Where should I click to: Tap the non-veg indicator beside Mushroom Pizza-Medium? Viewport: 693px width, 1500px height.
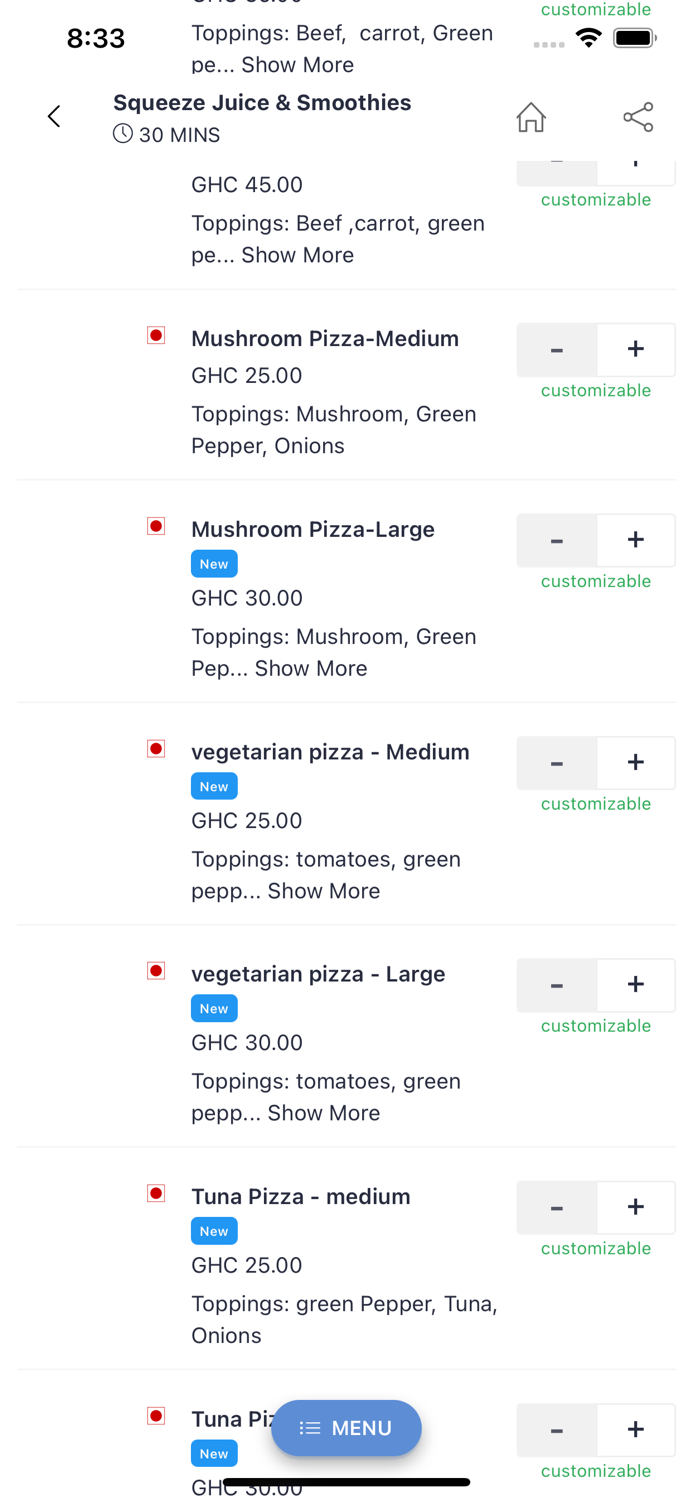coord(156,336)
